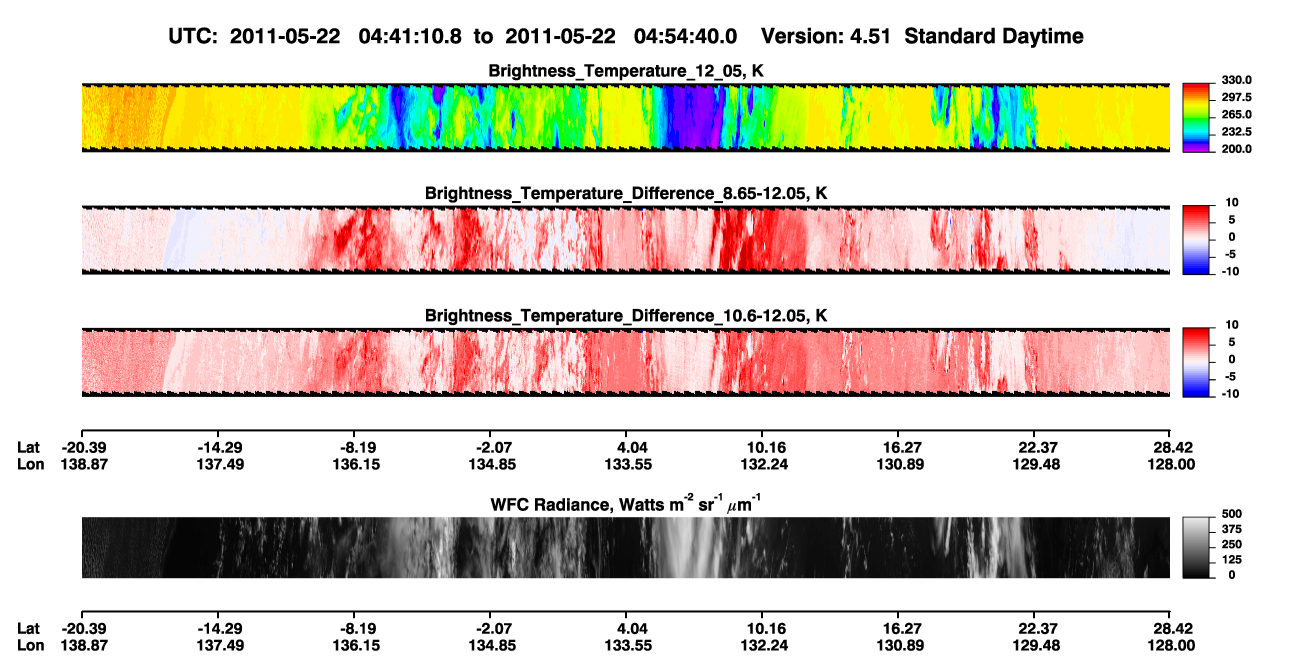This screenshot has height=667, width=1300.
Task: Click upper axis longitude label 134.85
Action: point(490,464)
